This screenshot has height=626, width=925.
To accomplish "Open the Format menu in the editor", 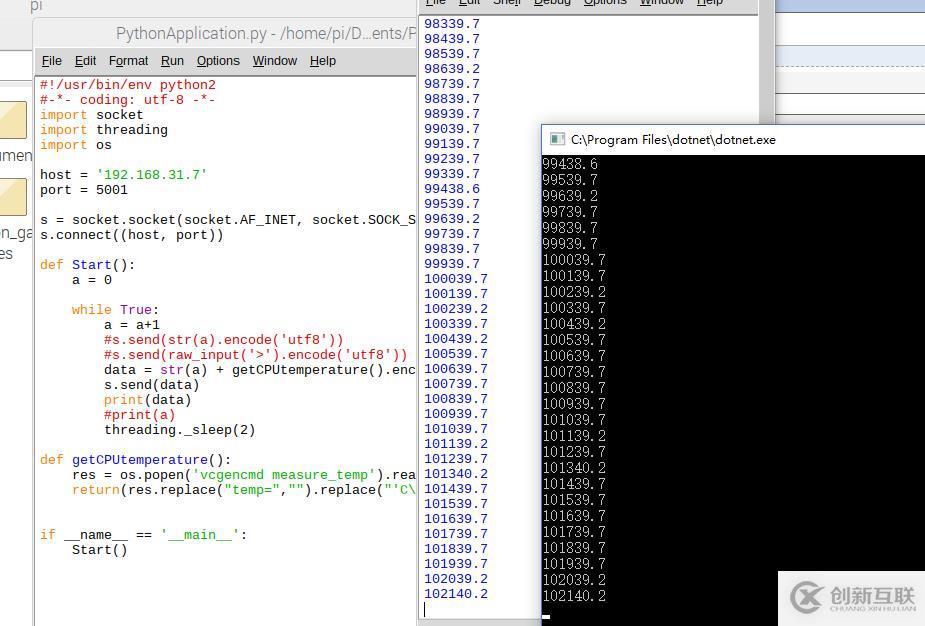I will [x=128, y=61].
